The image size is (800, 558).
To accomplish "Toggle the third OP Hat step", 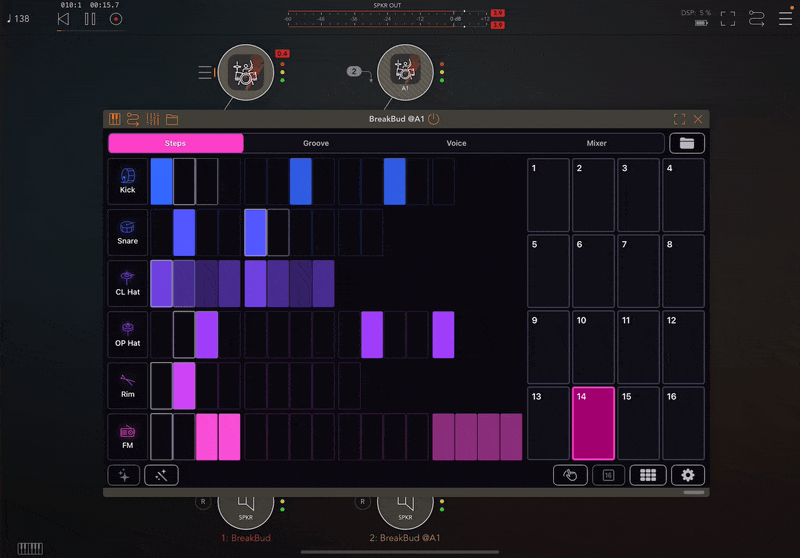I will coord(207,335).
